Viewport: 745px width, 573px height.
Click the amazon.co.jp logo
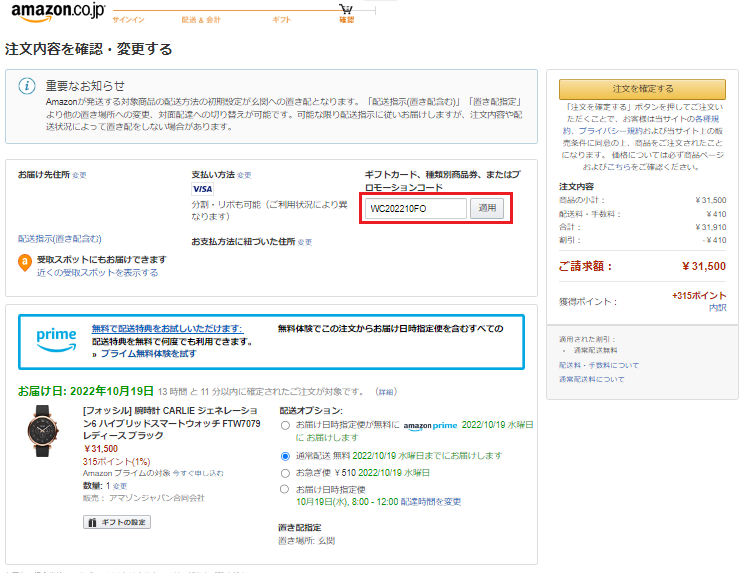click(58, 12)
